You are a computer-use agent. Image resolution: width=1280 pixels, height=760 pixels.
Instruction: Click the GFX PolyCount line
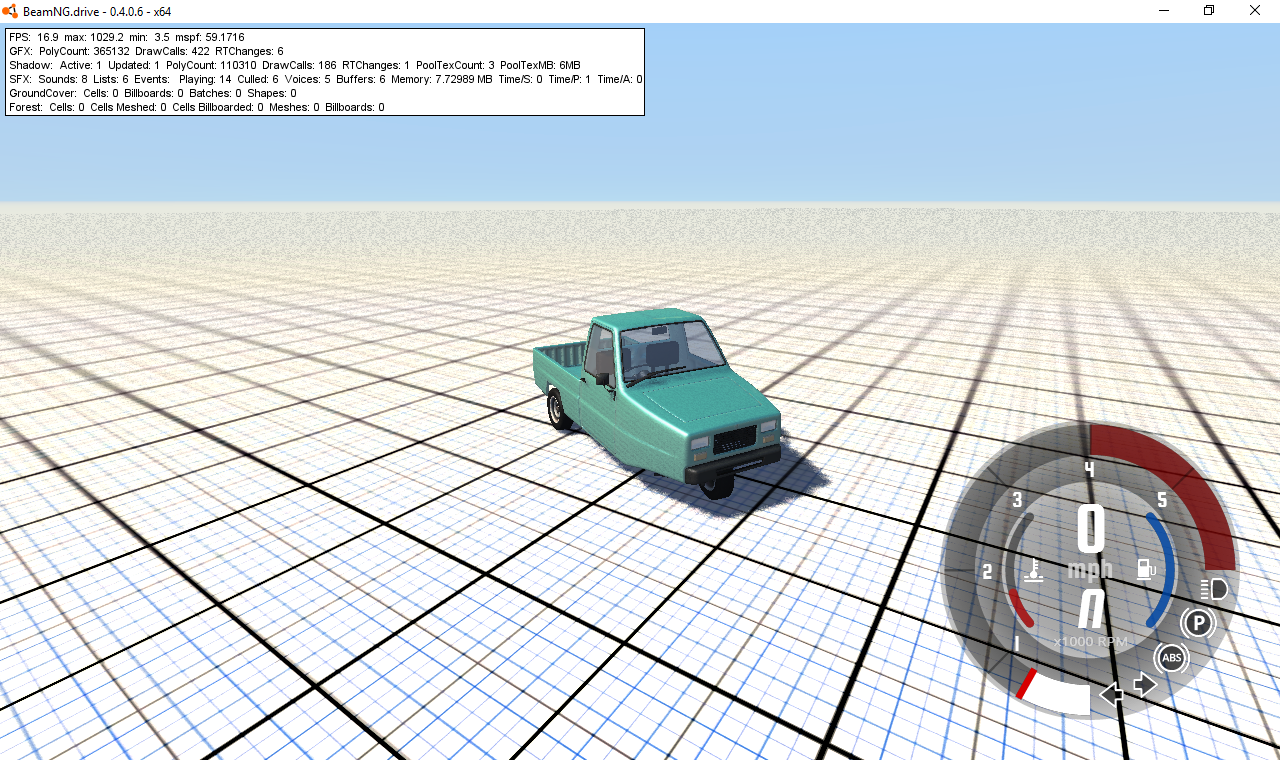(146, 51)
